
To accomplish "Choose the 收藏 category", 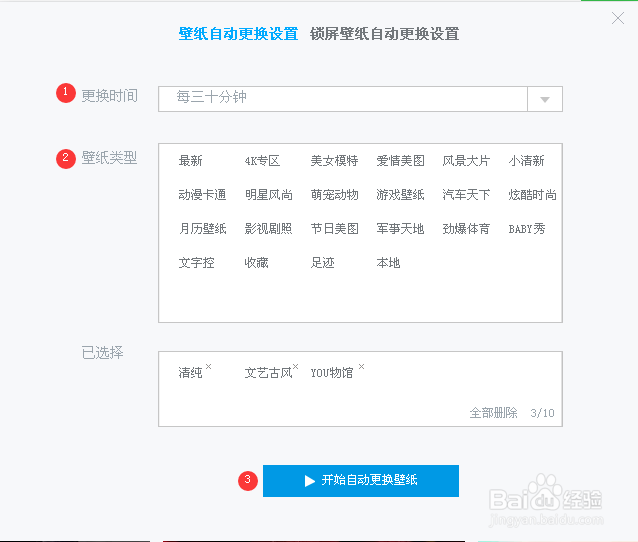I will click(256, 263).
